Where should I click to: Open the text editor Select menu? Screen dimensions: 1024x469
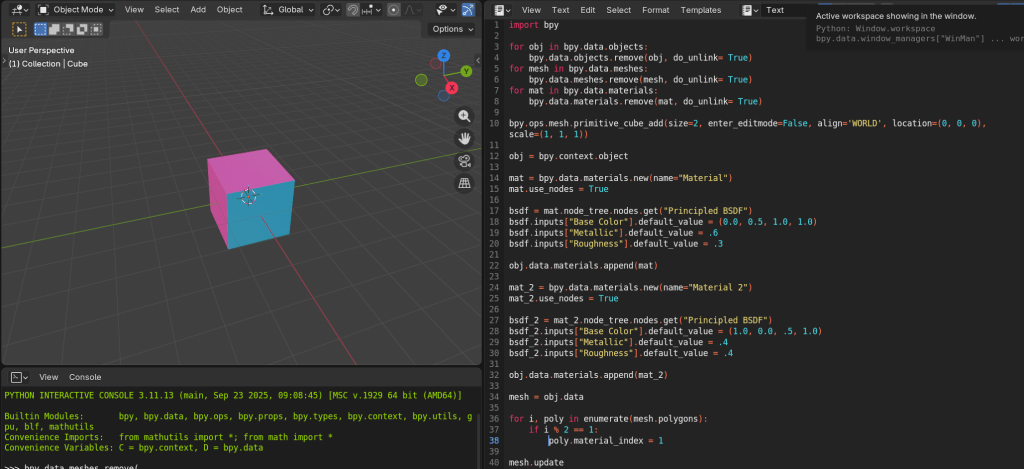pos(618,10)
